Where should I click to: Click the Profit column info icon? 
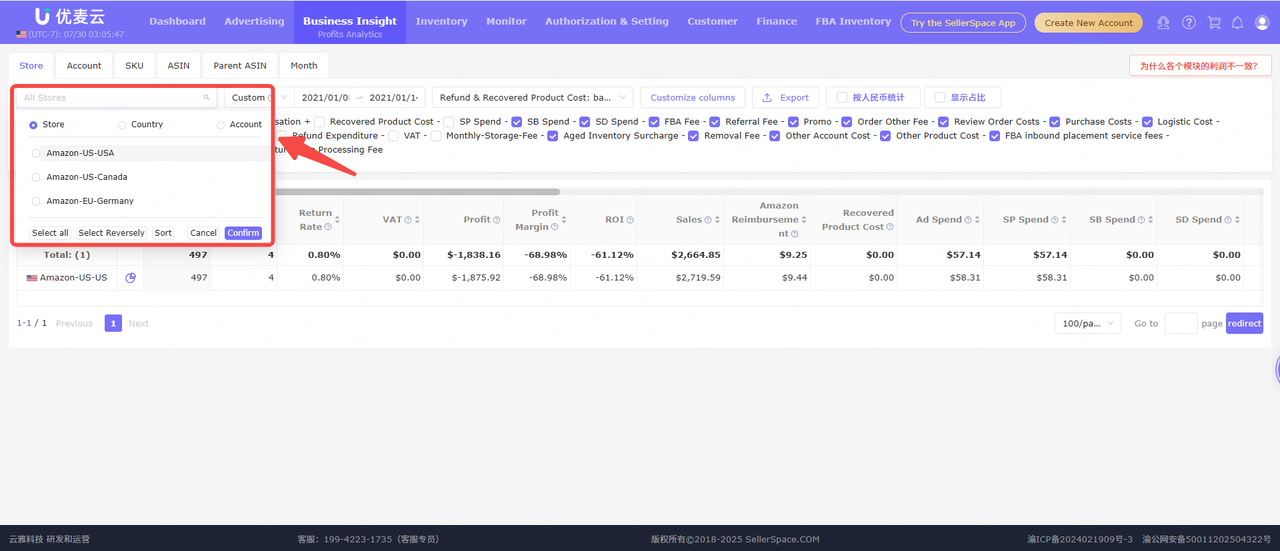click(x=498, y=220)
